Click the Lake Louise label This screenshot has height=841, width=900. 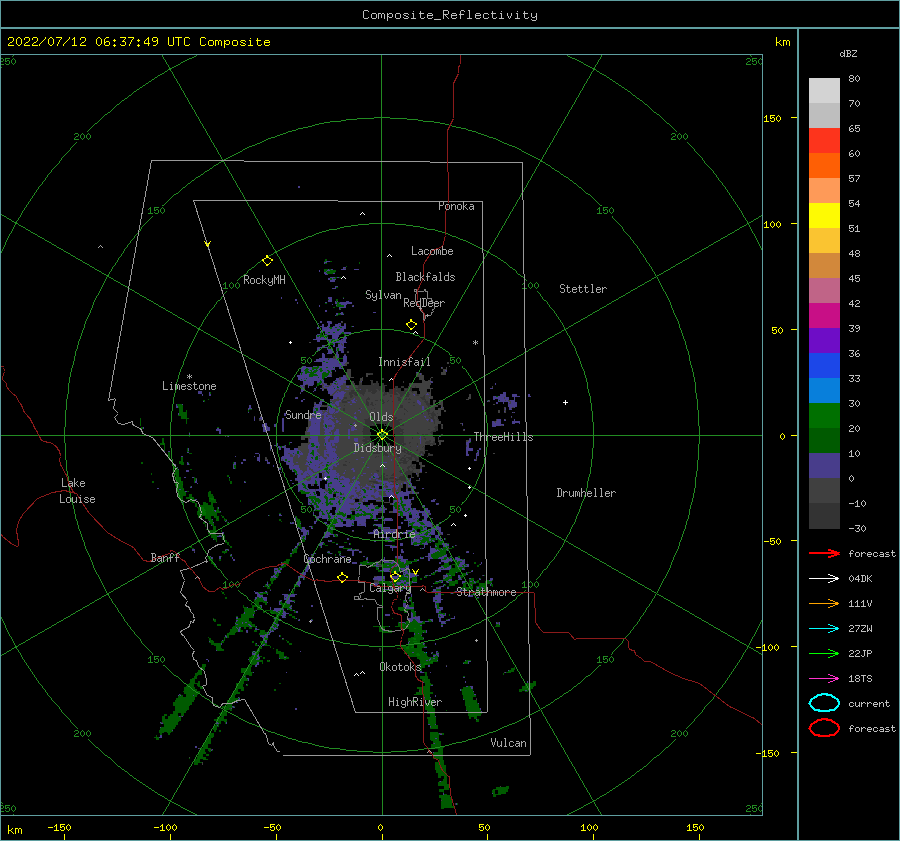[x=77, y=491]
